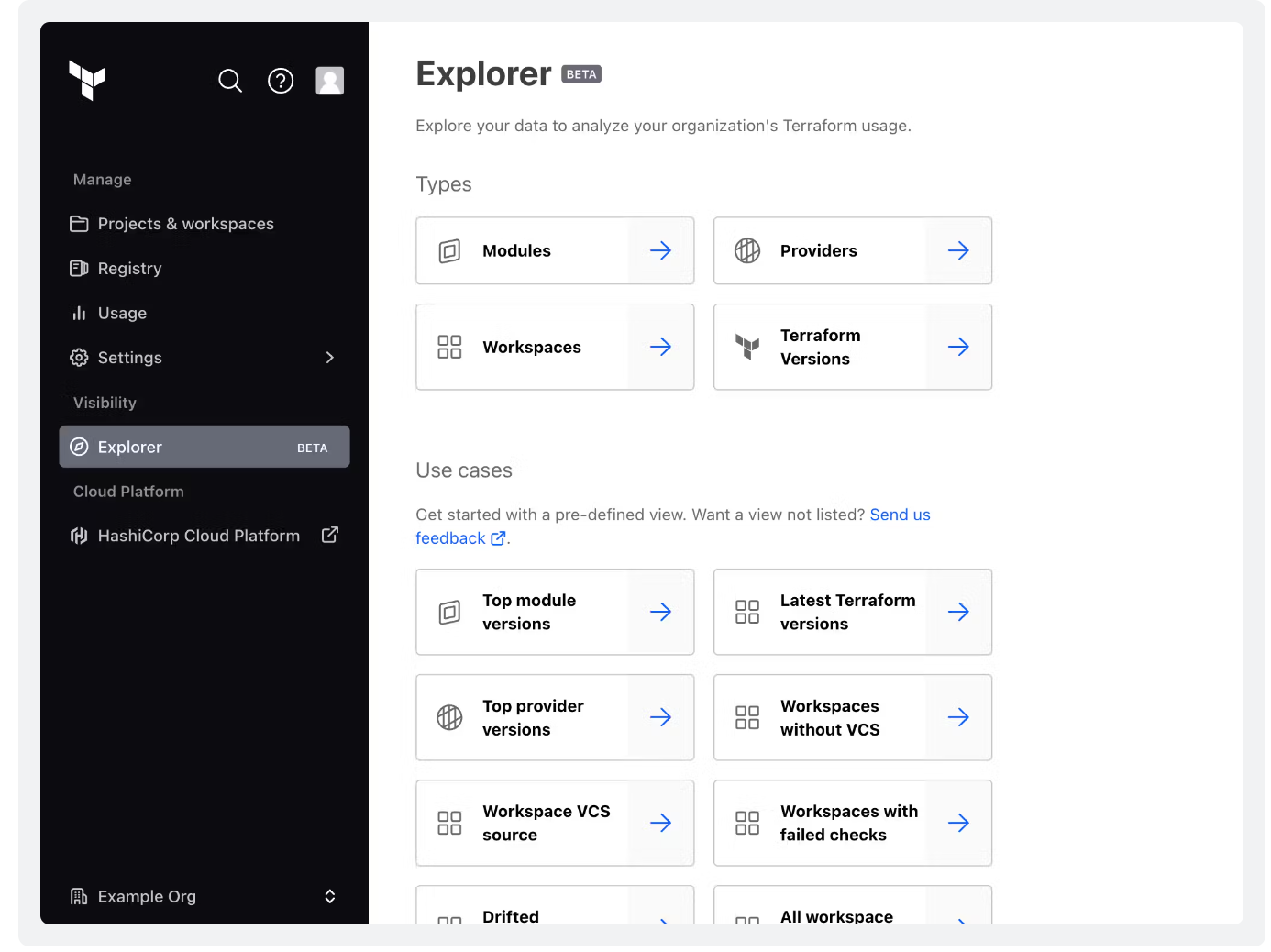Click the cube icon on the Modules card
Screen dimensions: 1271x952
coord(449,250)
